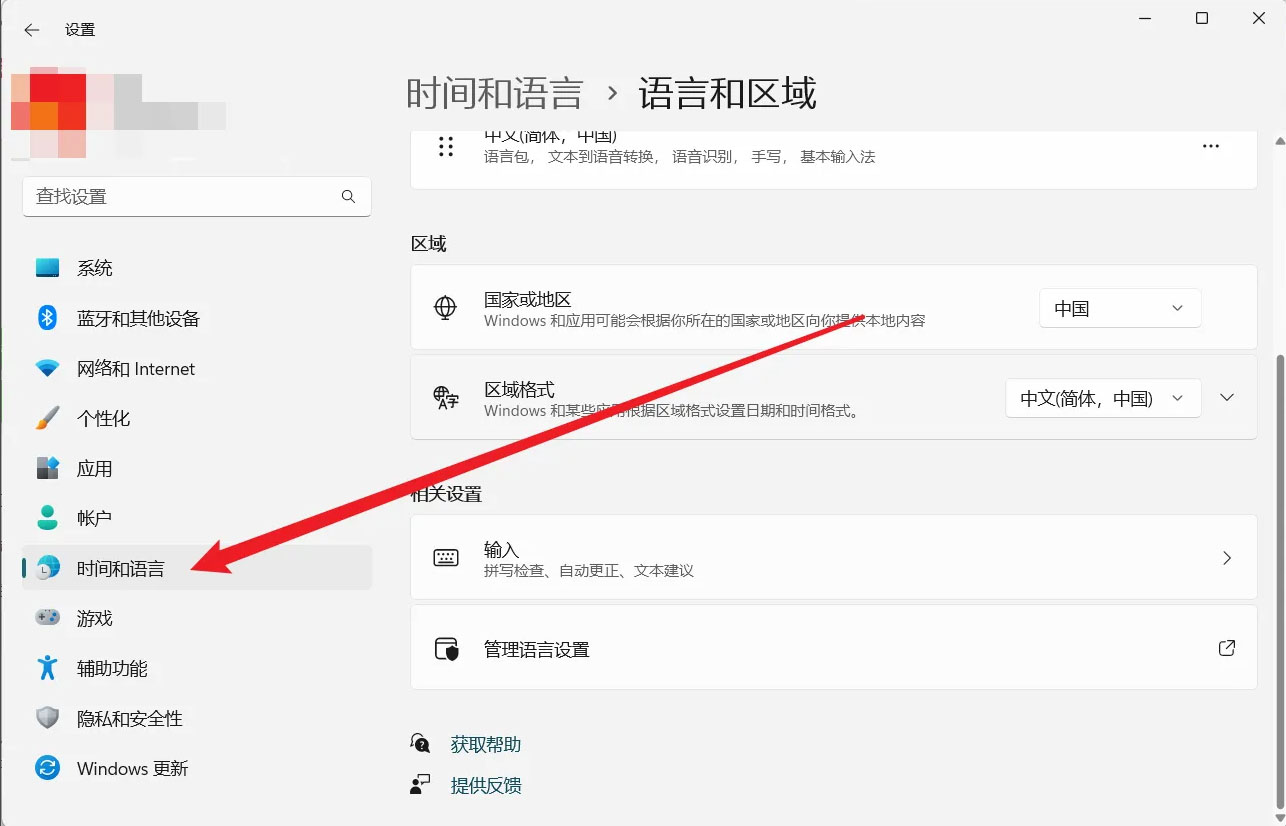
Task: Select the accessibility figure icon for 辅助功能
Action: pos(47,668)
